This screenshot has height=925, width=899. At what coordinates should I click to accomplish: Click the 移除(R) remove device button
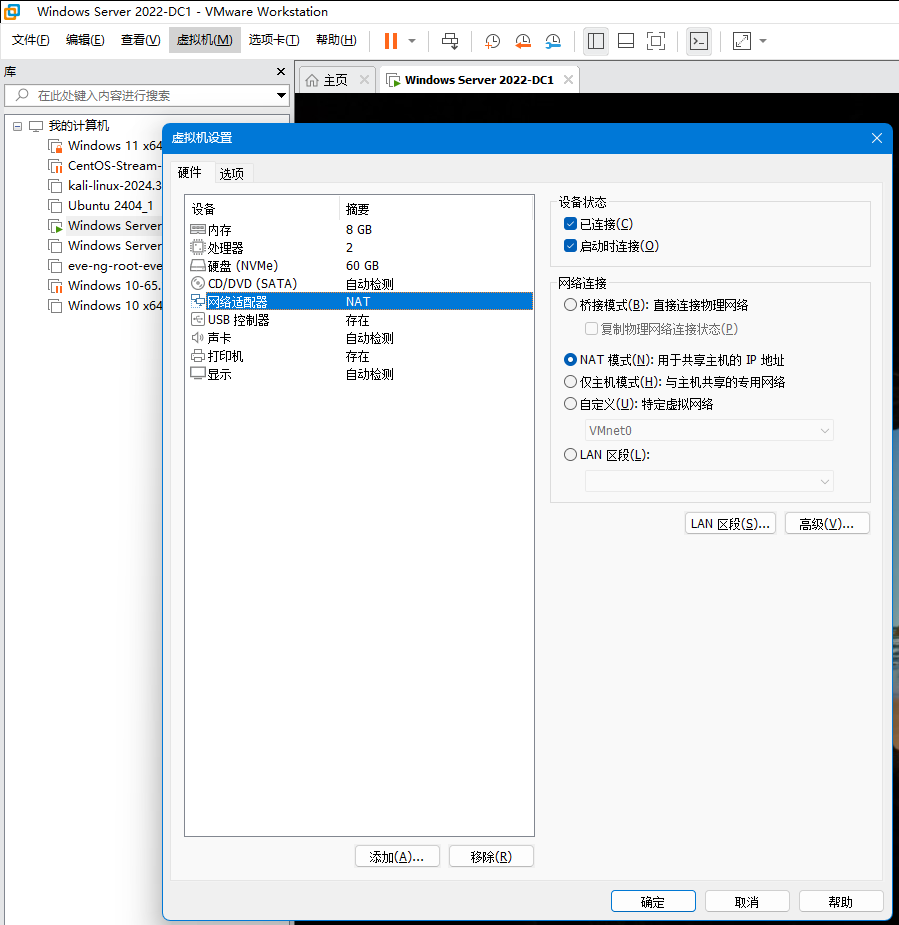491,857
